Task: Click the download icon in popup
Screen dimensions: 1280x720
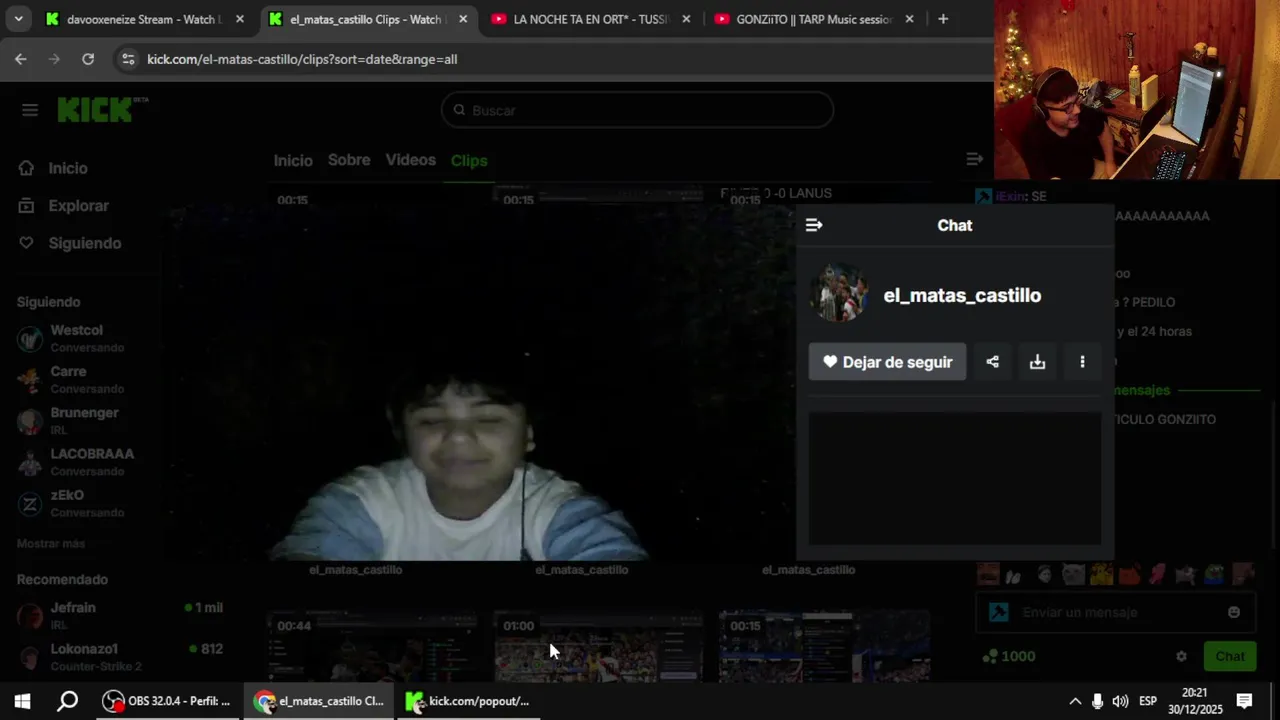Action: tap(1037, 362)
